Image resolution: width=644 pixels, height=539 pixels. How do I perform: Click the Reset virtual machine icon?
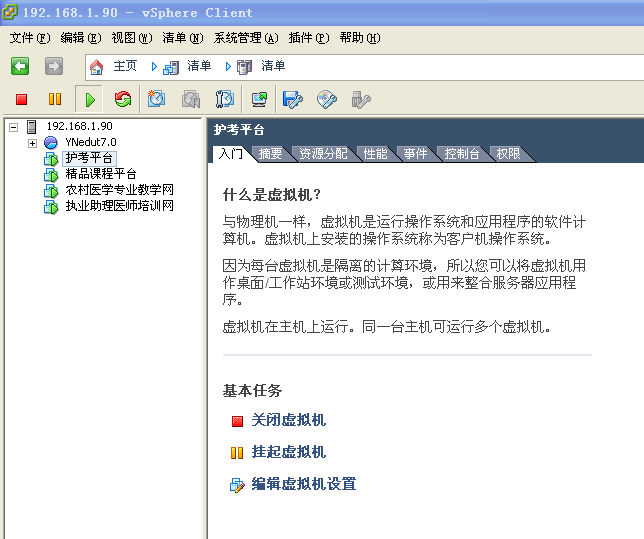click(123, 99)
